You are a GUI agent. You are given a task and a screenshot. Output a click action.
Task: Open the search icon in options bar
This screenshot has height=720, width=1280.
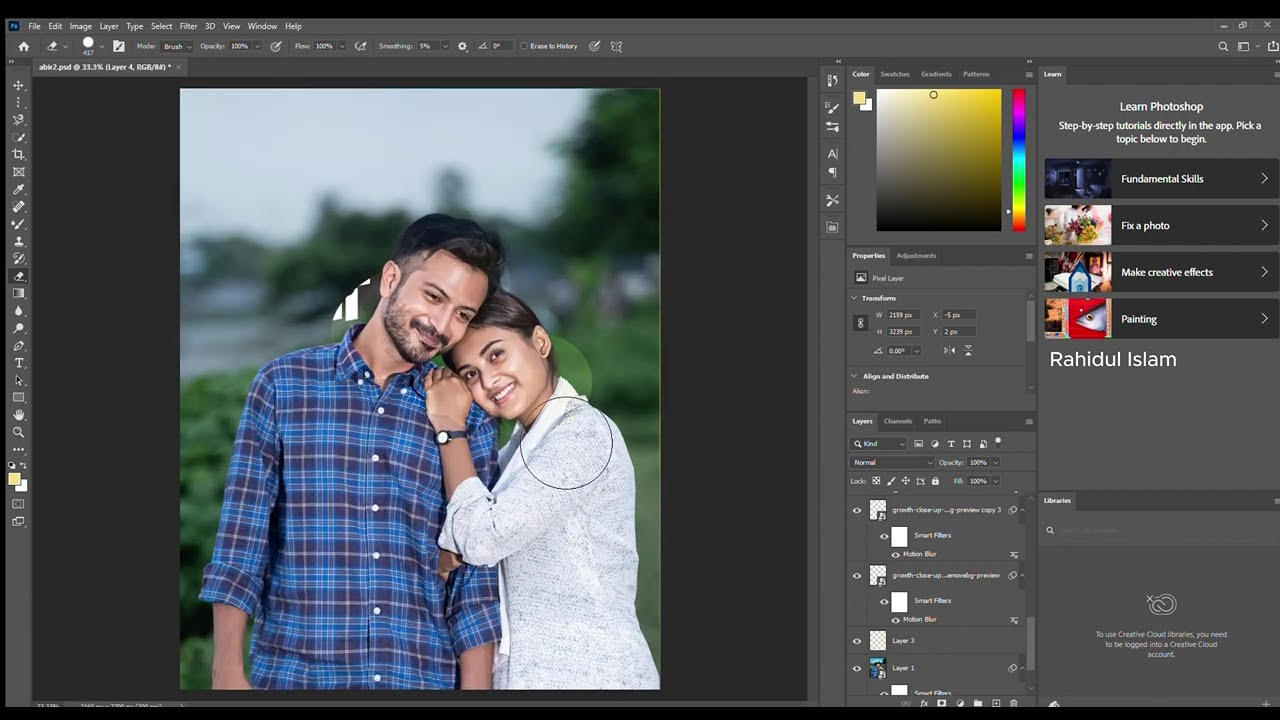coord(1223,46)
